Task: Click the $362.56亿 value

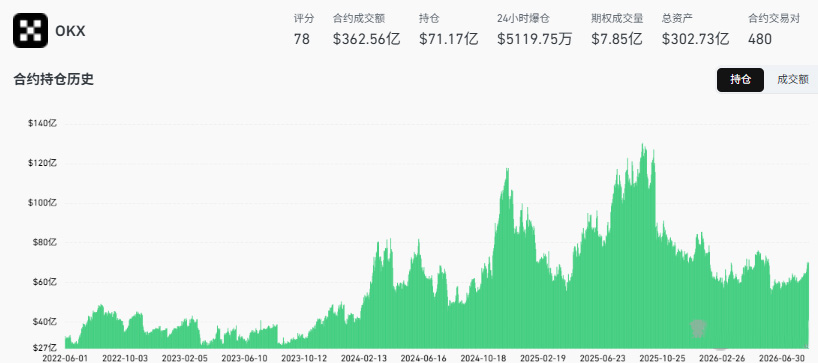Action: (x=366, y=39)
